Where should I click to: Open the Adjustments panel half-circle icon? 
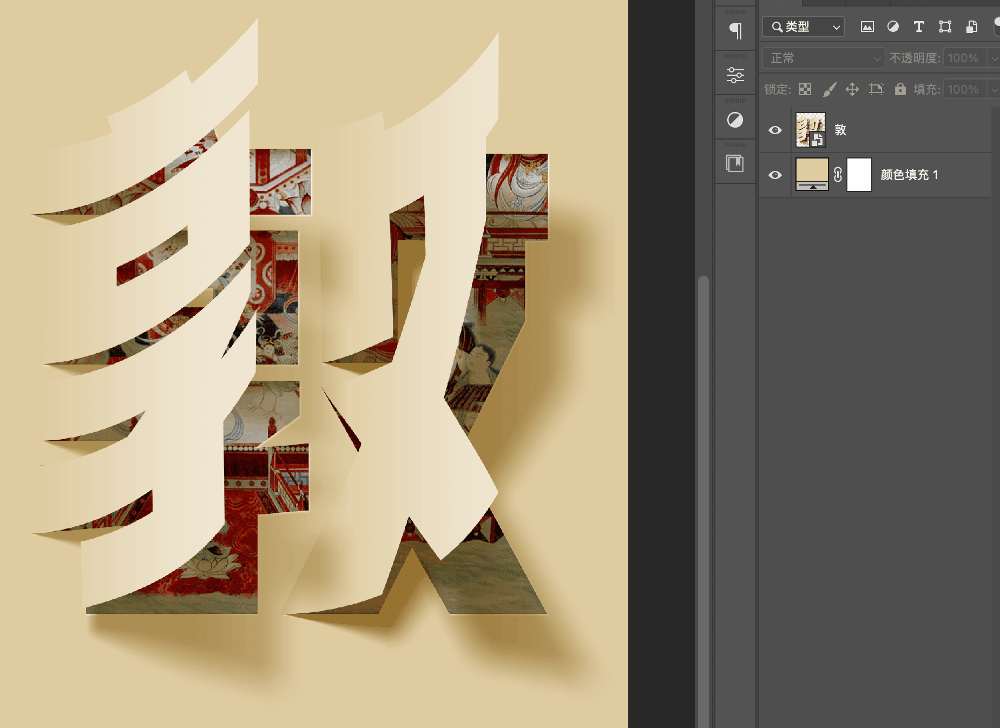(735, 120)
